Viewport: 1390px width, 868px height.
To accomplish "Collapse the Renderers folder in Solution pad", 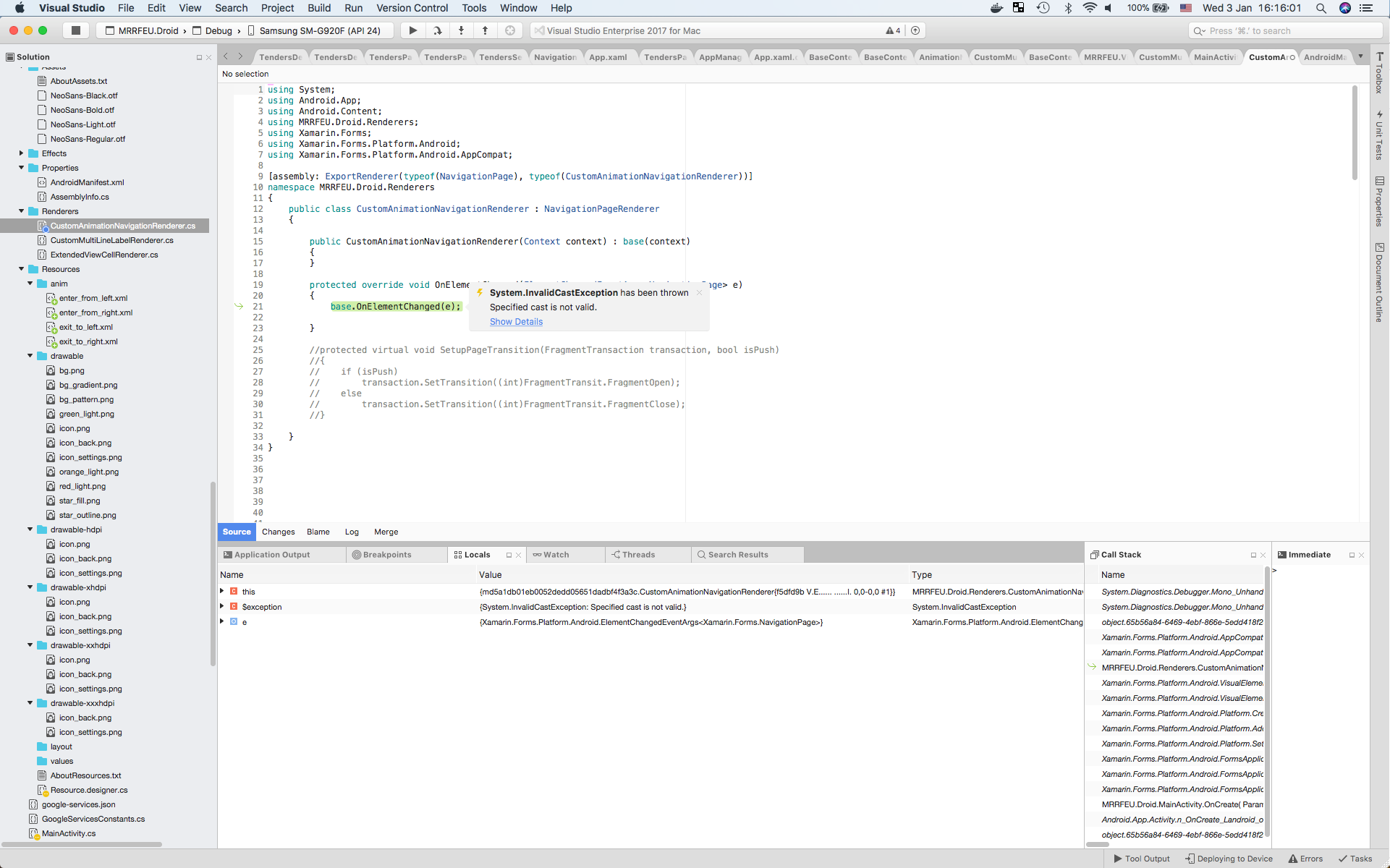I will point(20,210).
